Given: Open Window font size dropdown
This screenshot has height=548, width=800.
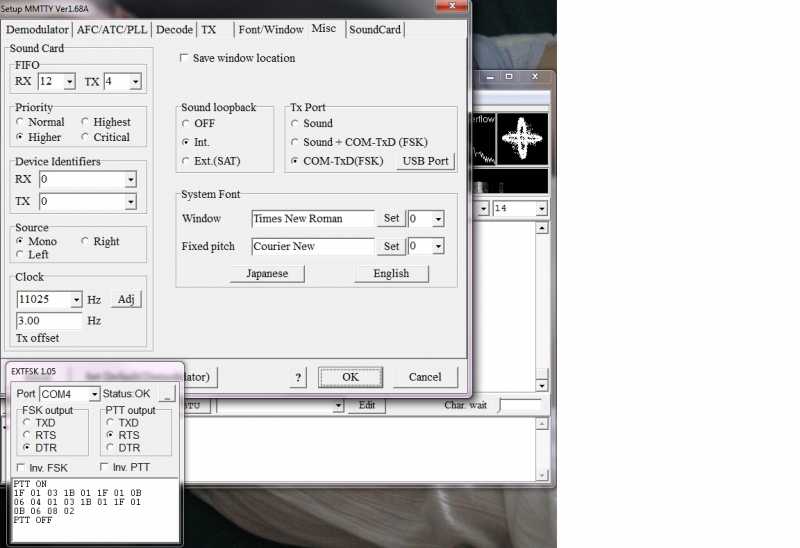Looking at the screenshot, I should pyautogui.click(x=438, y=219).
